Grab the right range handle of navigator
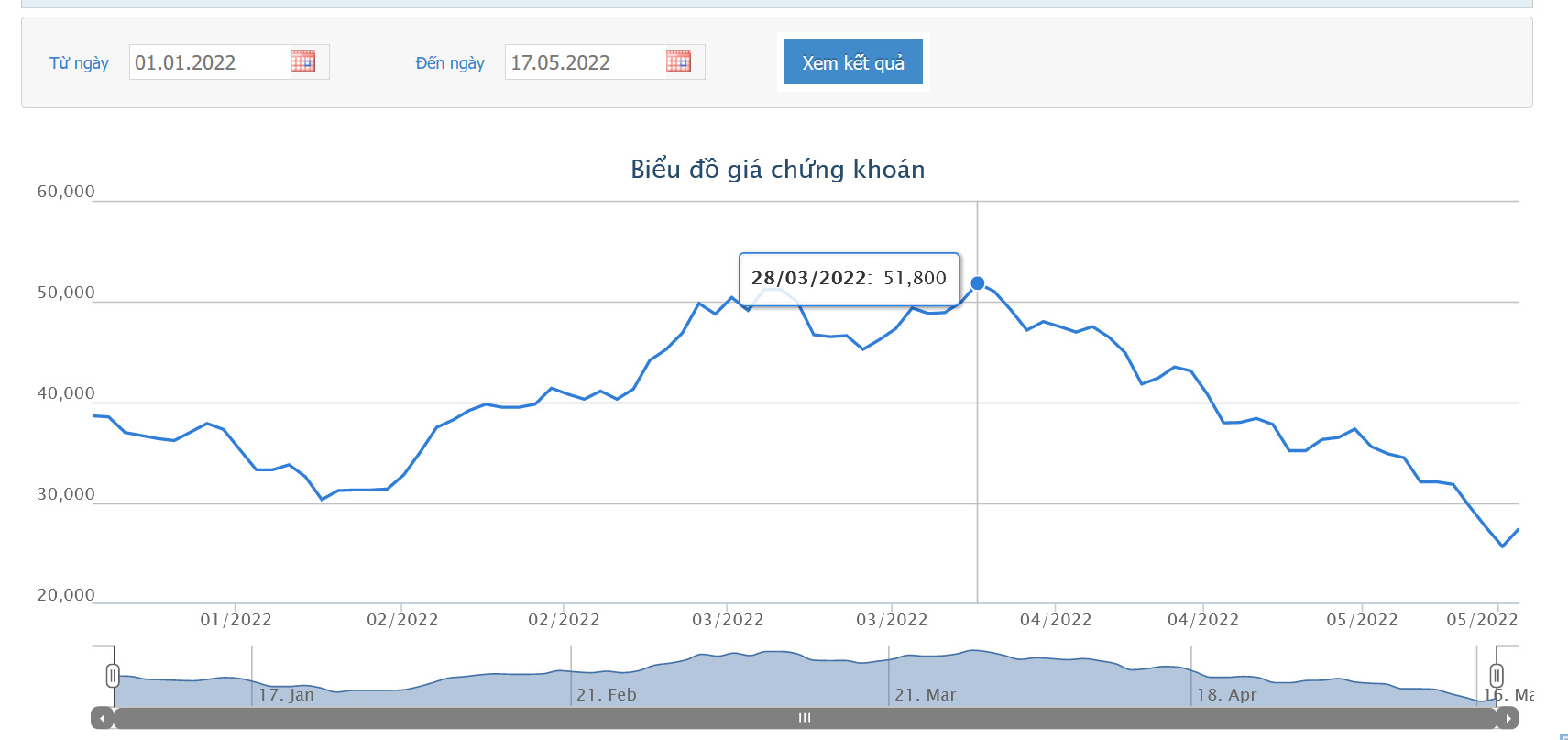Image resolution: width=1568 pixels, height=740 pixels. 1497,676
